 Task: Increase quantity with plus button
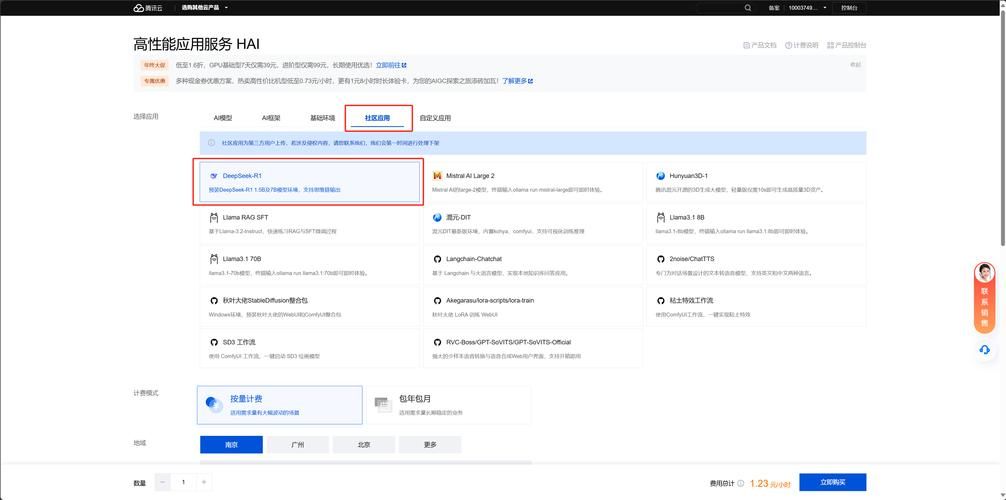(204, 482)
